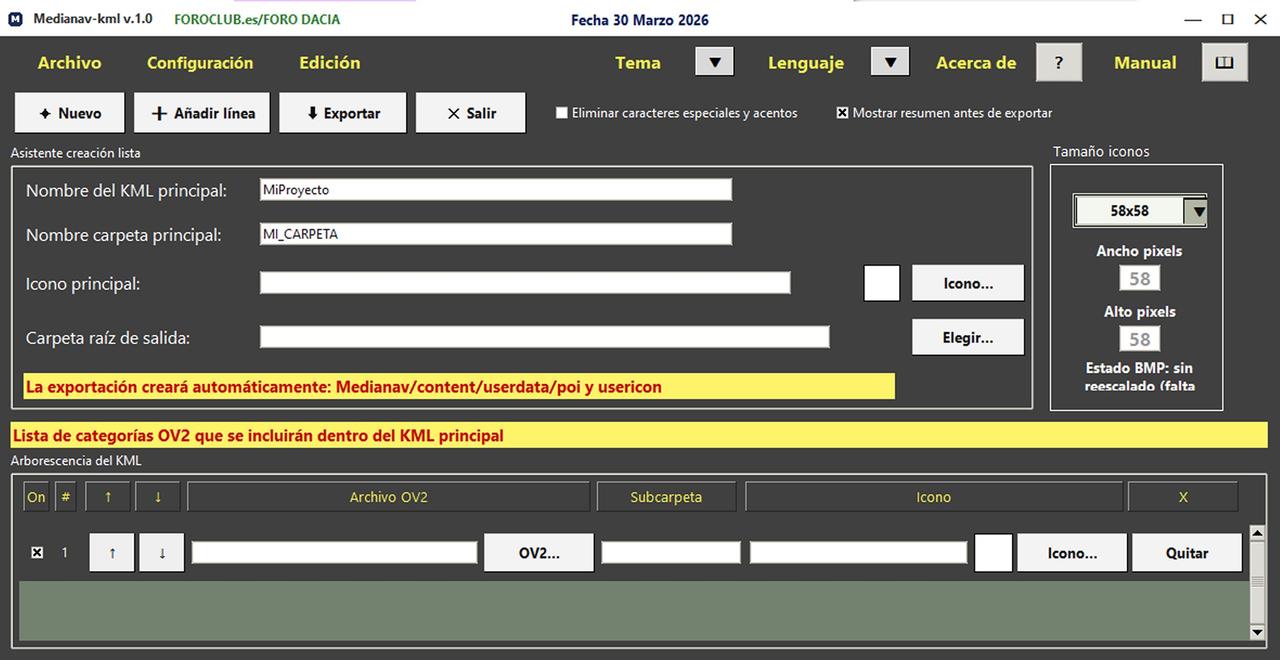
Task: Click the list scrollbar up arrow
Action: tap(1258, 534)
